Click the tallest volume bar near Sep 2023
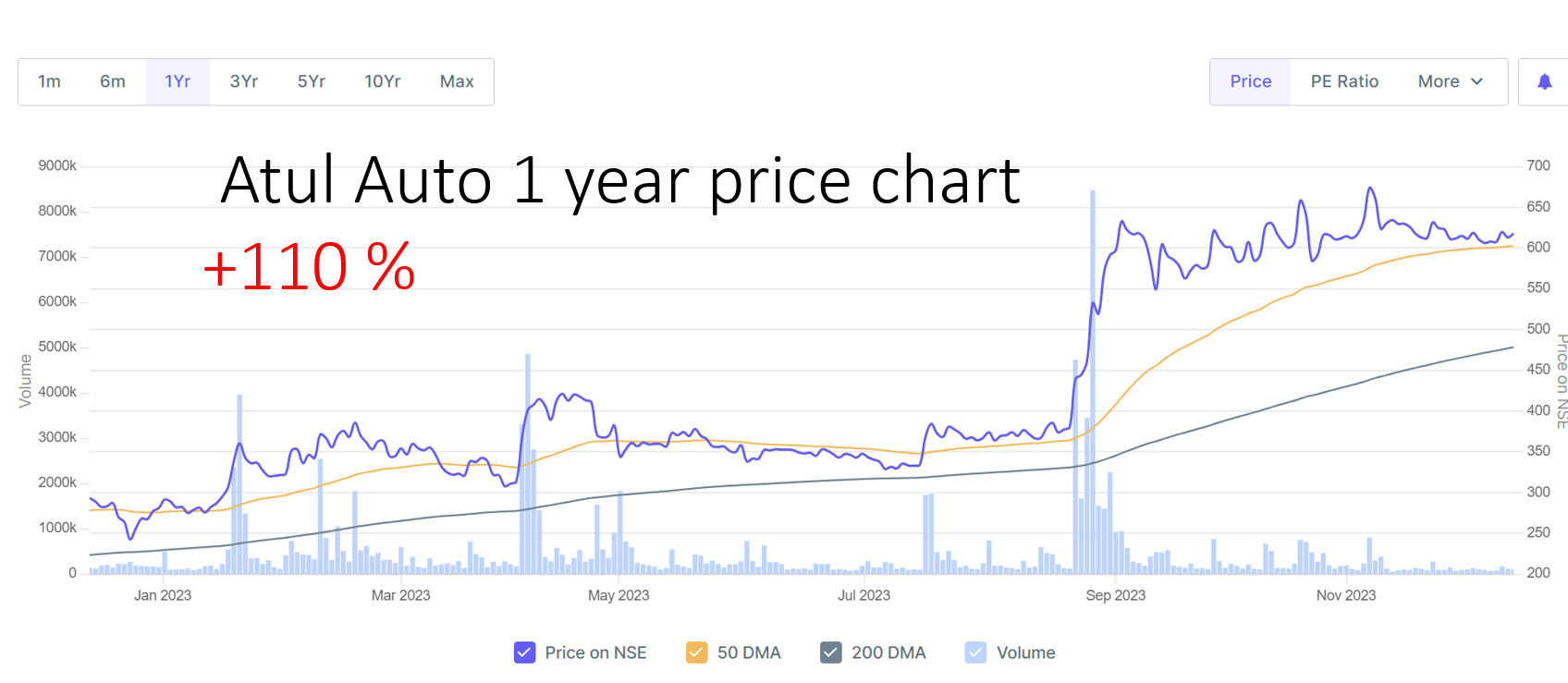Screen dimensions: 1568x683 pyautogui.click(x=1093, y=370)
